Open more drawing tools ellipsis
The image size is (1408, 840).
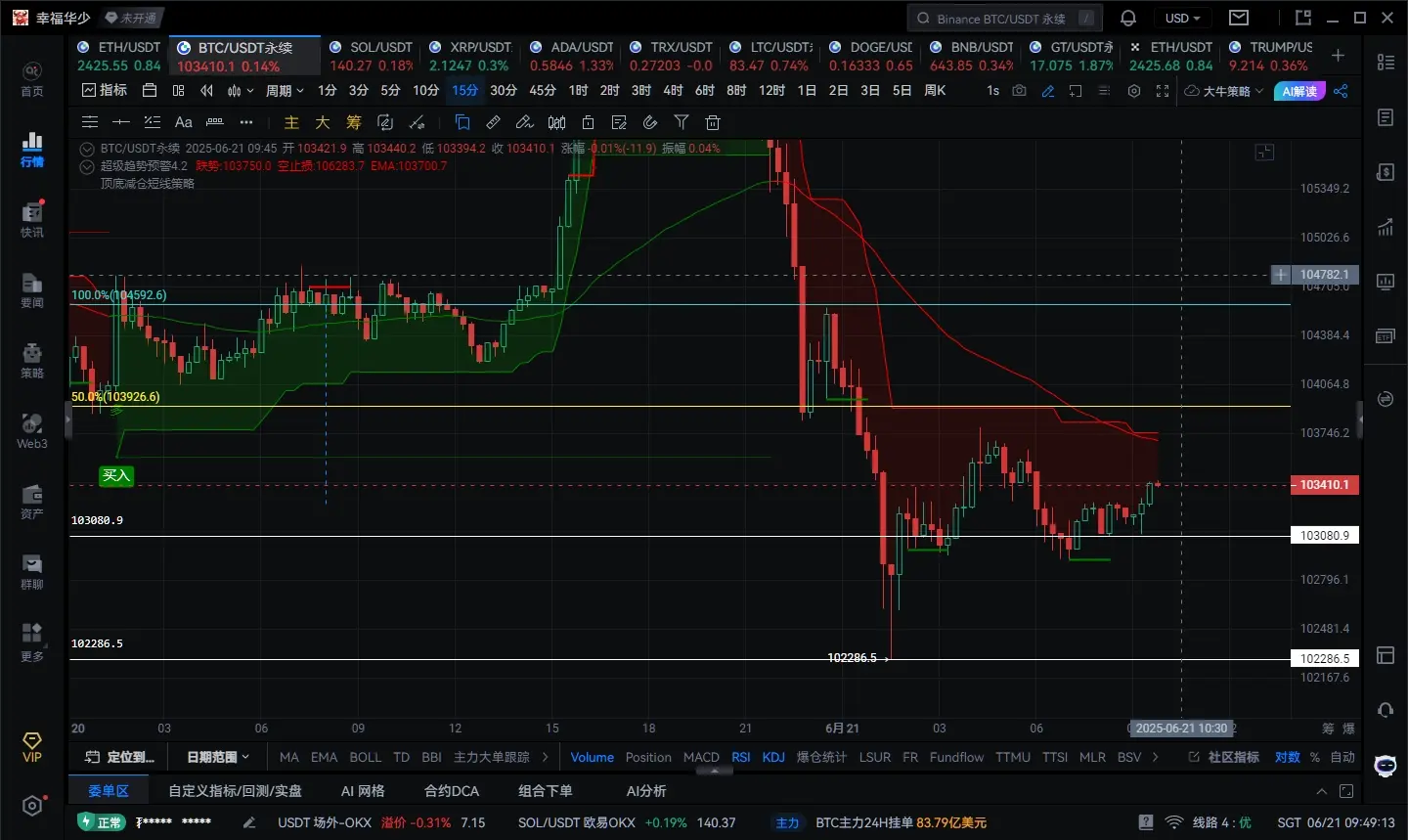(x=246, y=122)
